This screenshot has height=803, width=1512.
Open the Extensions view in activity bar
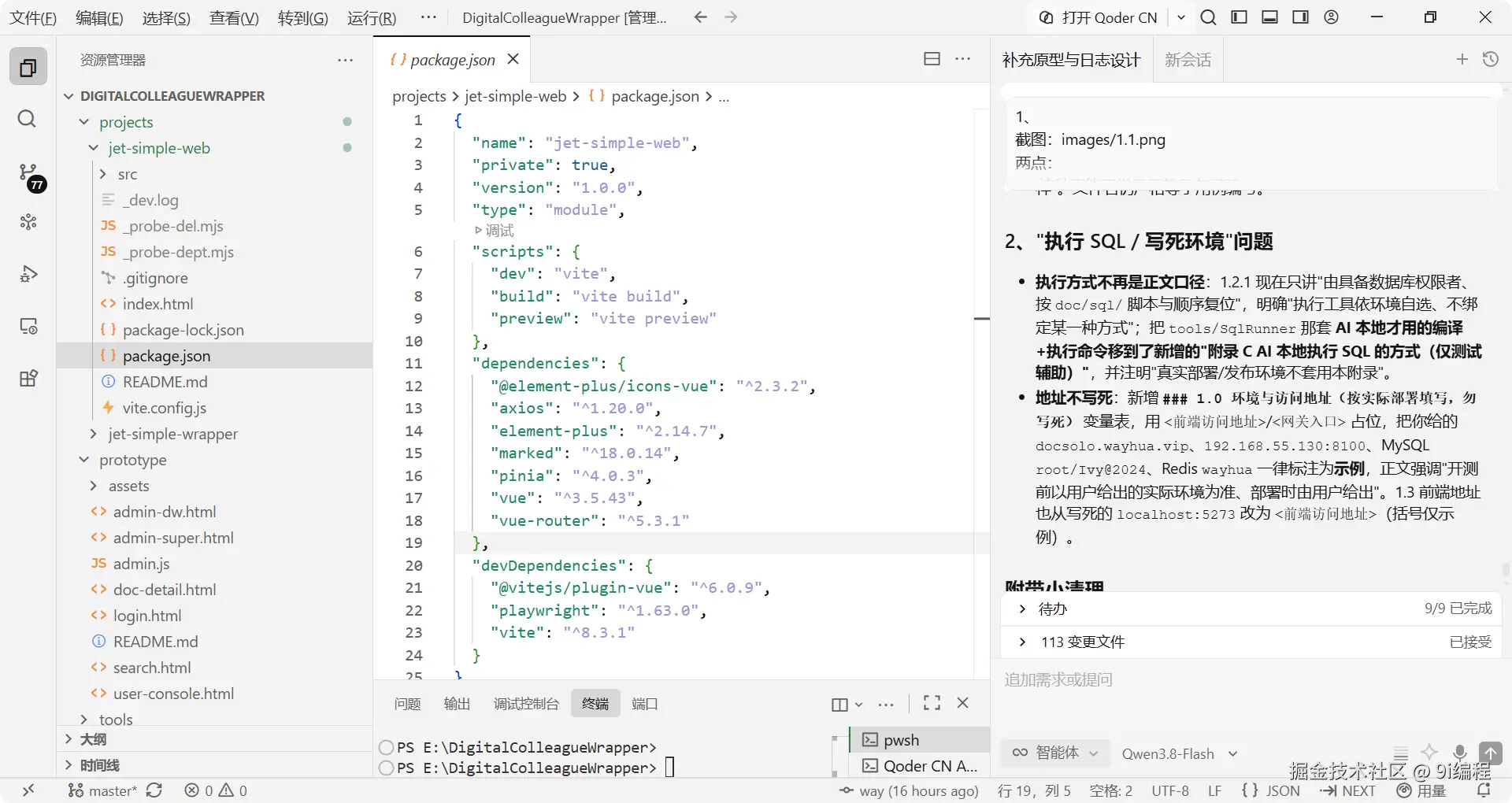28,379
